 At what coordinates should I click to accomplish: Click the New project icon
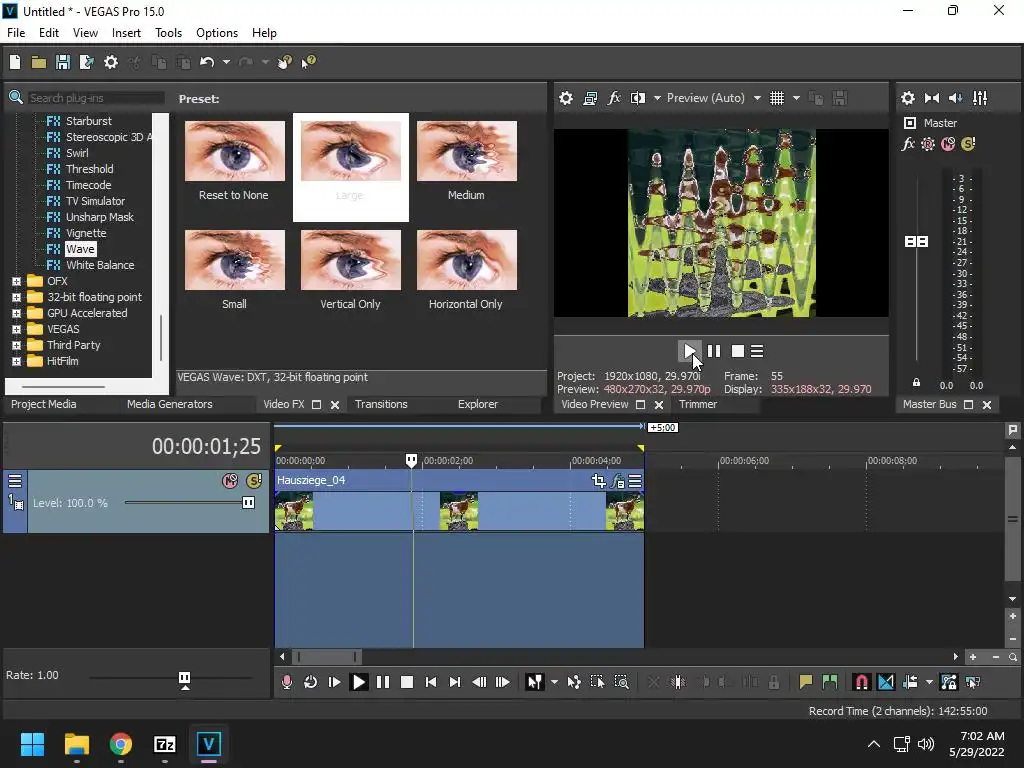15,62
